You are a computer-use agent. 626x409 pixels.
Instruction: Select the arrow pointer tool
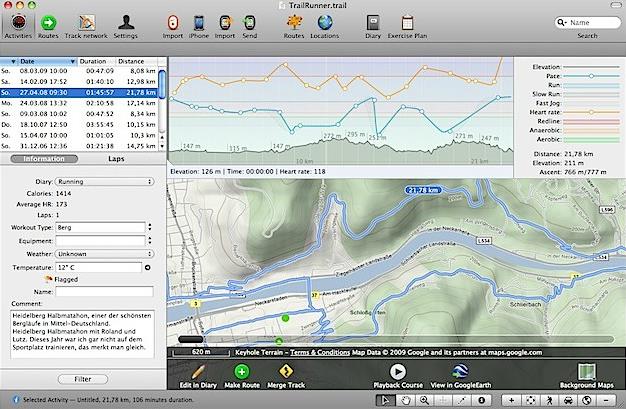pyautogui.click(x=385, y=400)
